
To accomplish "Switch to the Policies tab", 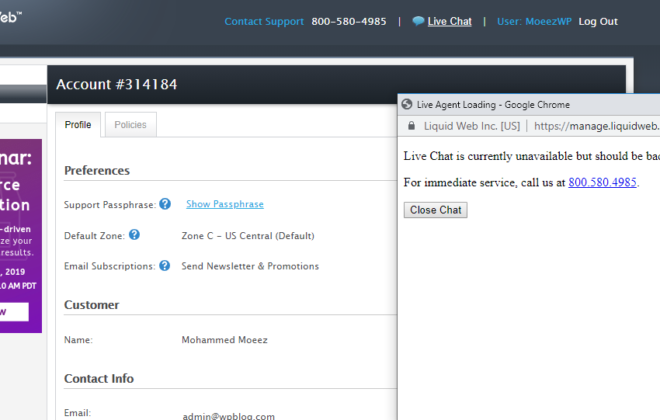I will 130,125.
